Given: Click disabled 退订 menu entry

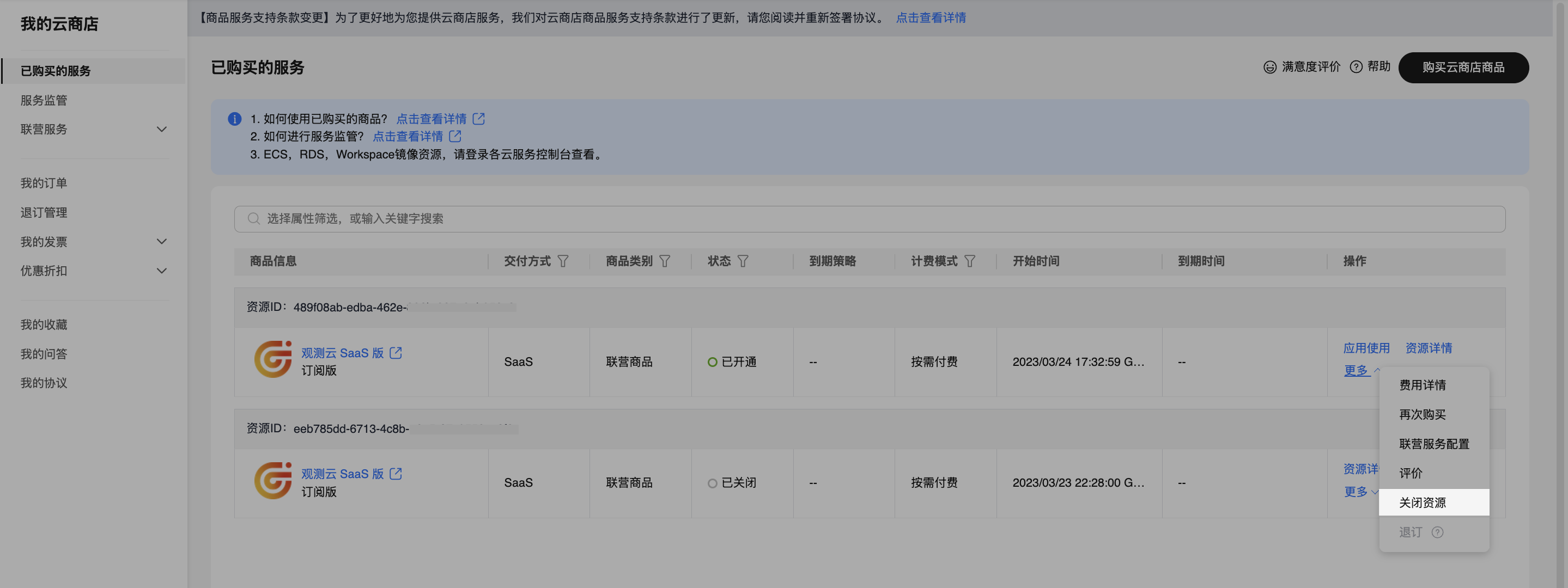Looking at the screenshot, I should point(1411,532).
